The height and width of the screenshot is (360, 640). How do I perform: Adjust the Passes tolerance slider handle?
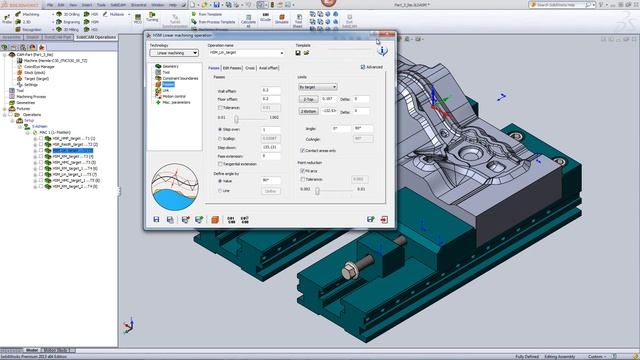[x=236, y=119]
